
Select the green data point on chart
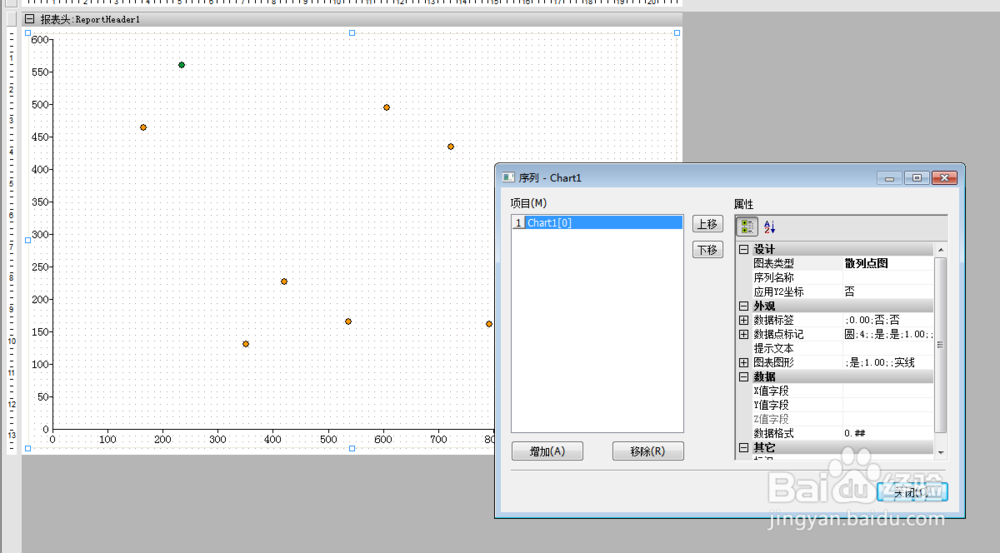click(182, 65)
